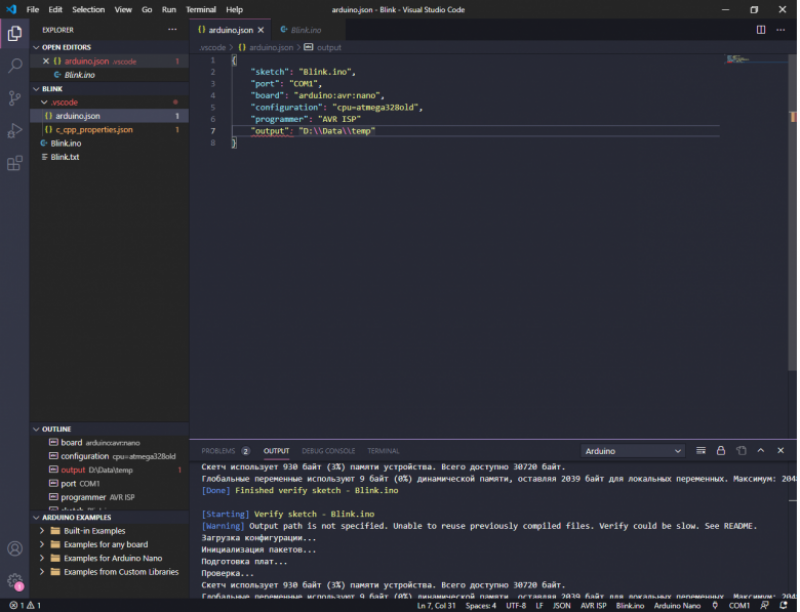This screenshot has width=800, height=612.
Task: Open editor more actions ellipsis
Action: [781, 30]
